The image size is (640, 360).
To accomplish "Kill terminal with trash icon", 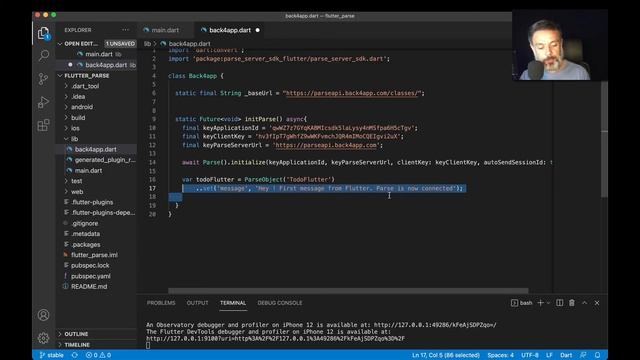I will pos(572,303).
